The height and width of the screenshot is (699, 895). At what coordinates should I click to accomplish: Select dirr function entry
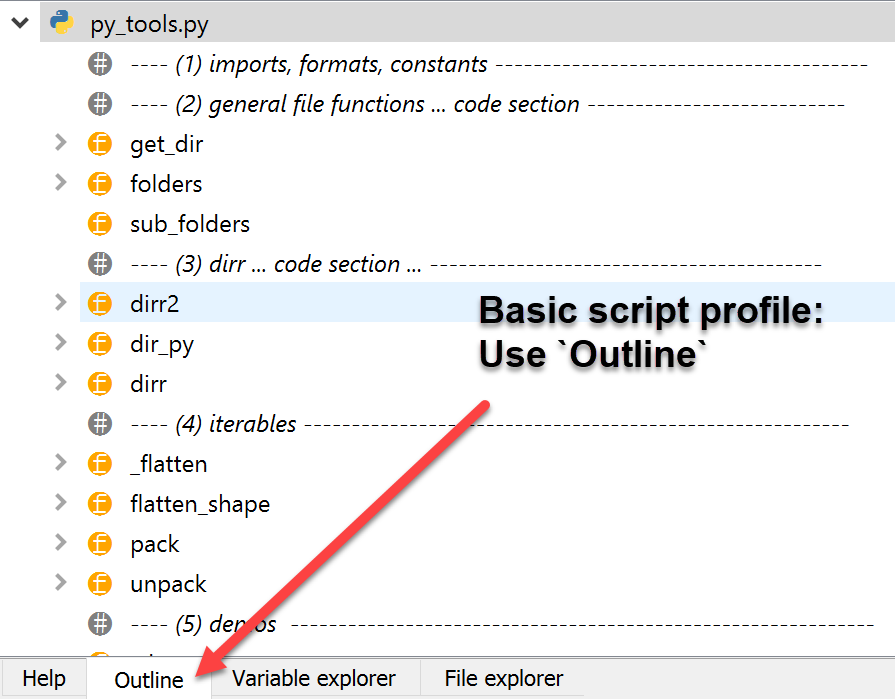click(148, 383)
